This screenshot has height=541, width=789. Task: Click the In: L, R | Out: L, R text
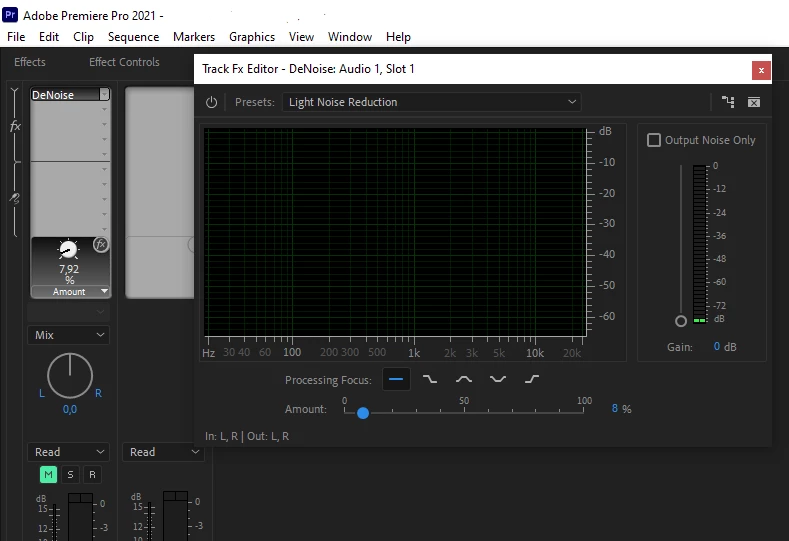(247, 436)
